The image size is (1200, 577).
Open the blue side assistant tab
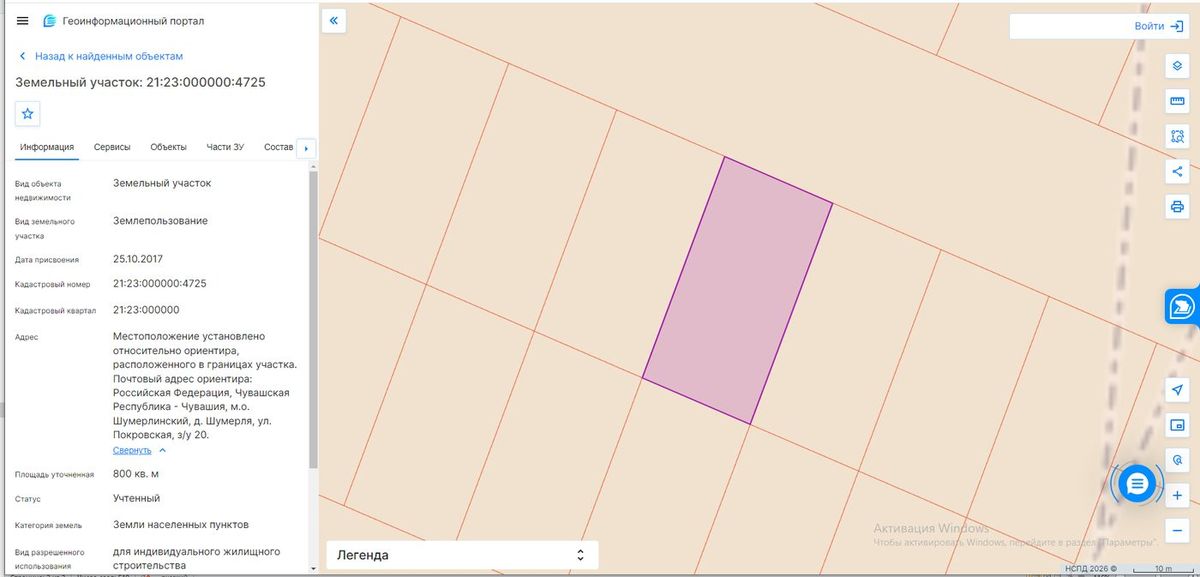1182,306
